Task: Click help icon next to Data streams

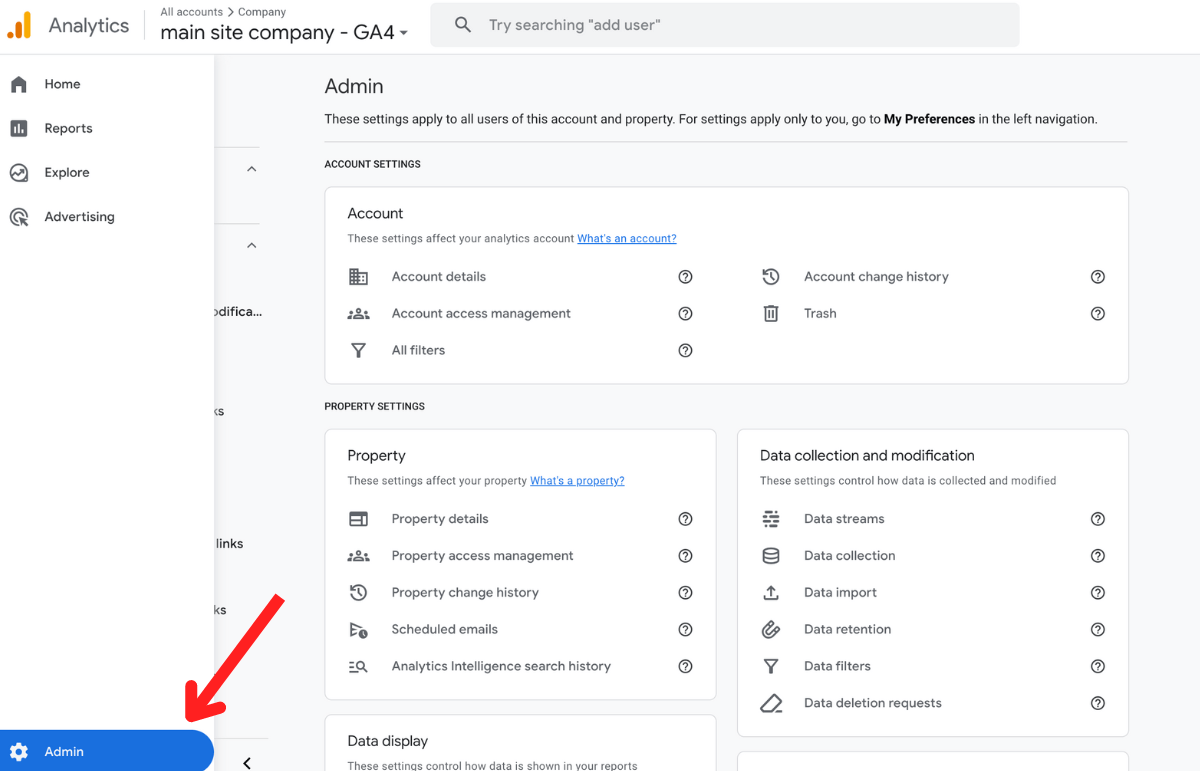Action: click(x=1097, y=518)
